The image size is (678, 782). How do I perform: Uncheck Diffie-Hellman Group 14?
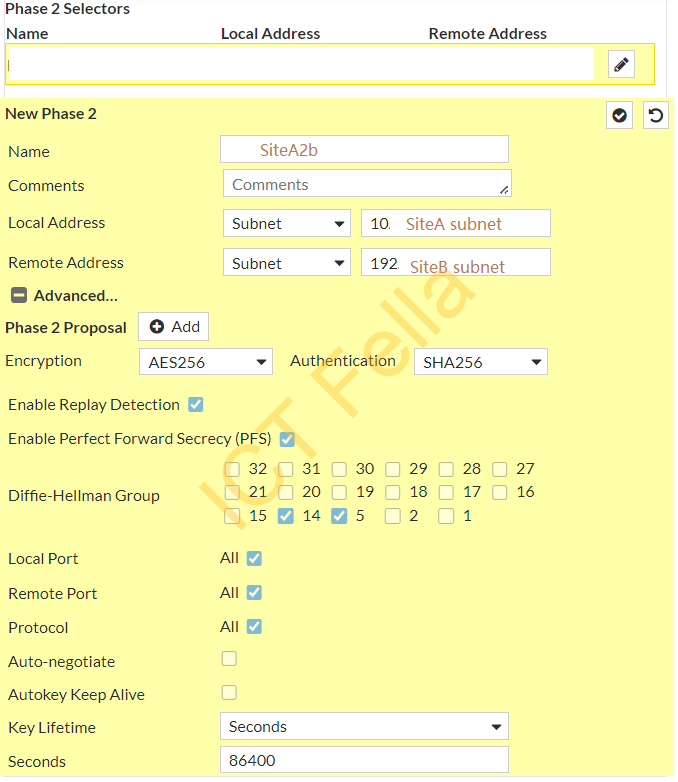coord(286,516)
